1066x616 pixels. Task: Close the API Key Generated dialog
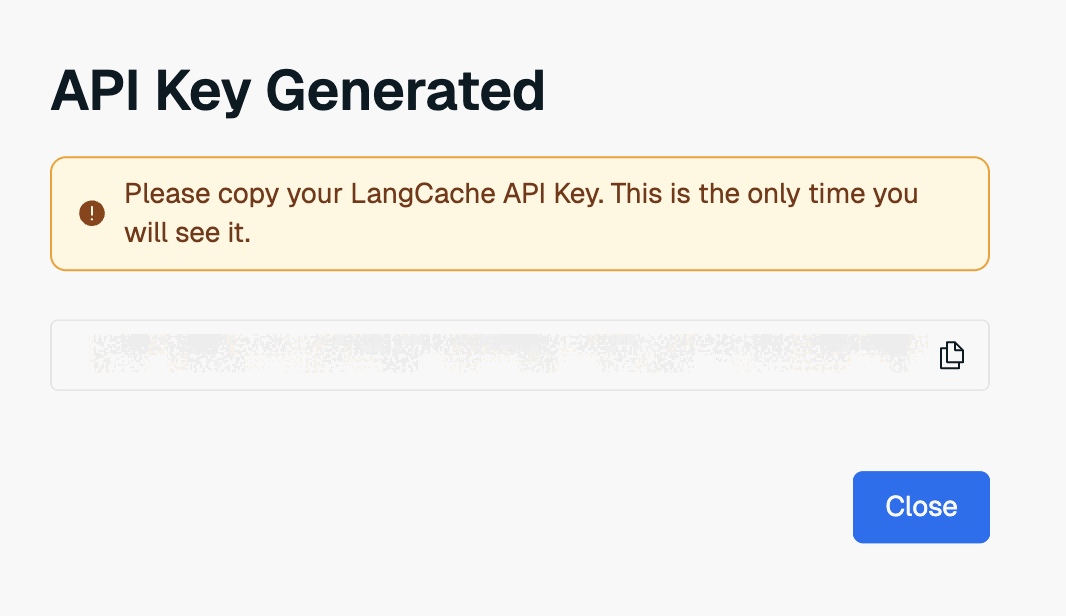(920, 507)
